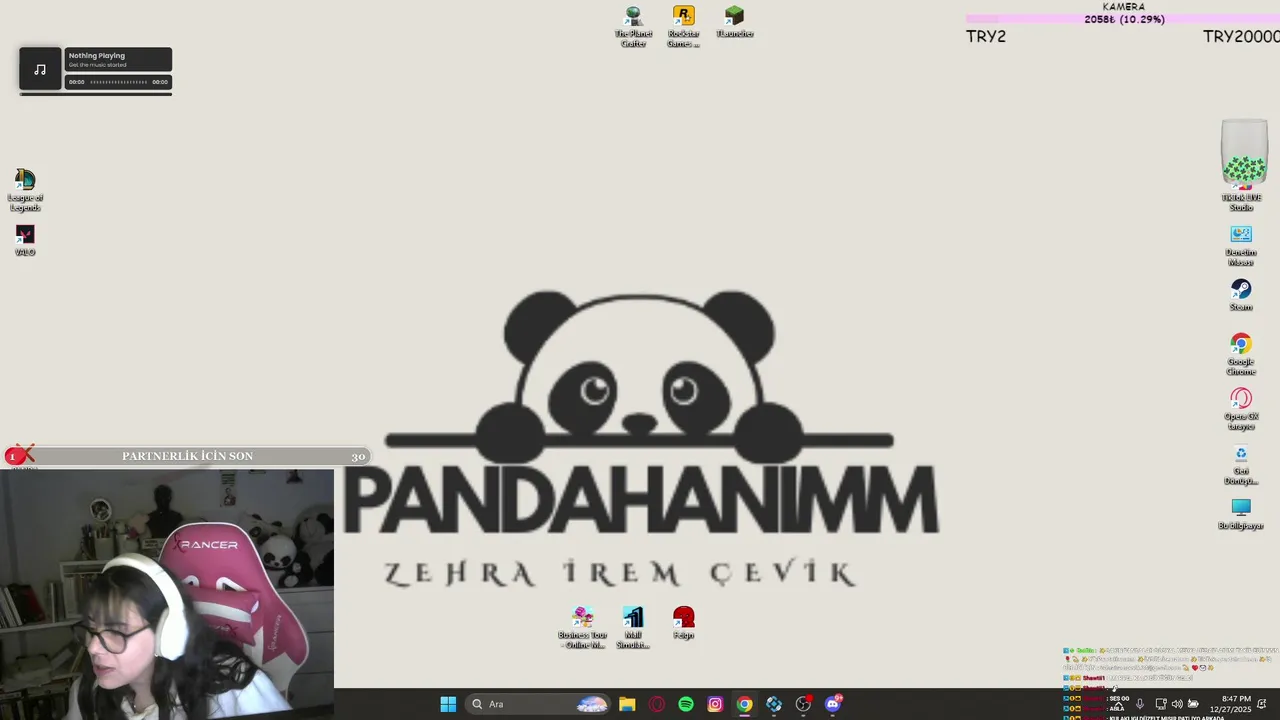1280x720 pixels.
Task: Open the Geri Dönüşüm recycle bin
Action: [1241, 465]
